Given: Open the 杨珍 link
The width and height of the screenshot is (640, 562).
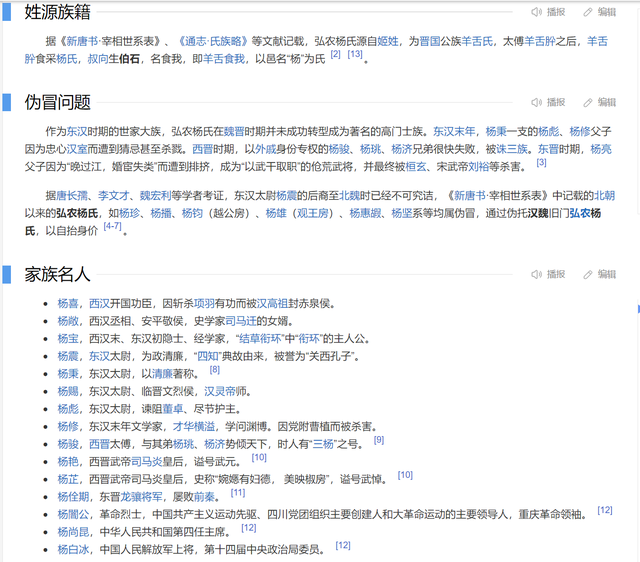Looking at the screenshot, I should coord(130,213).
